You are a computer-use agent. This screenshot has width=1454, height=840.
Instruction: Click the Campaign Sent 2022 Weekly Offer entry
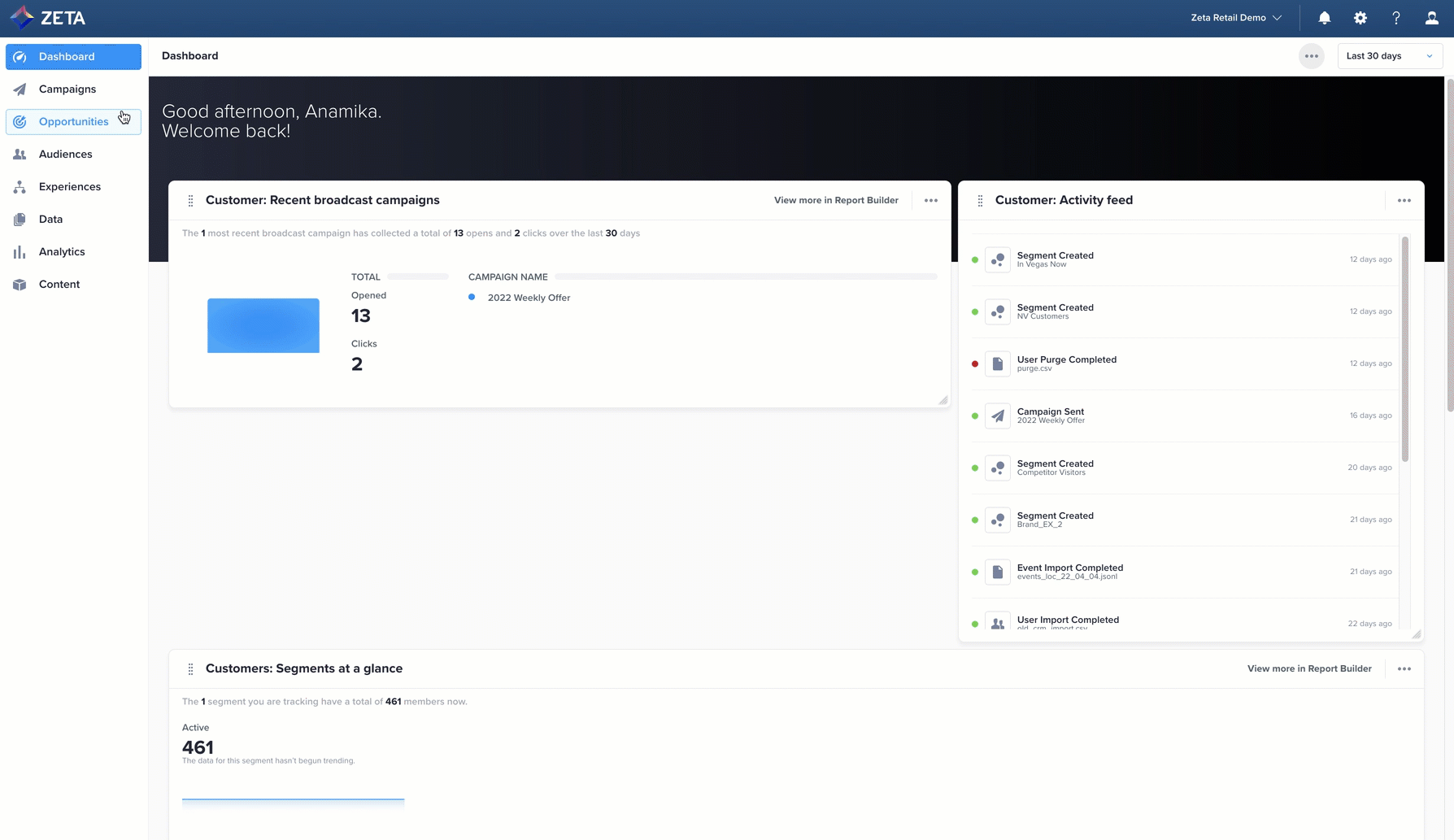[x=1183, y=416]
